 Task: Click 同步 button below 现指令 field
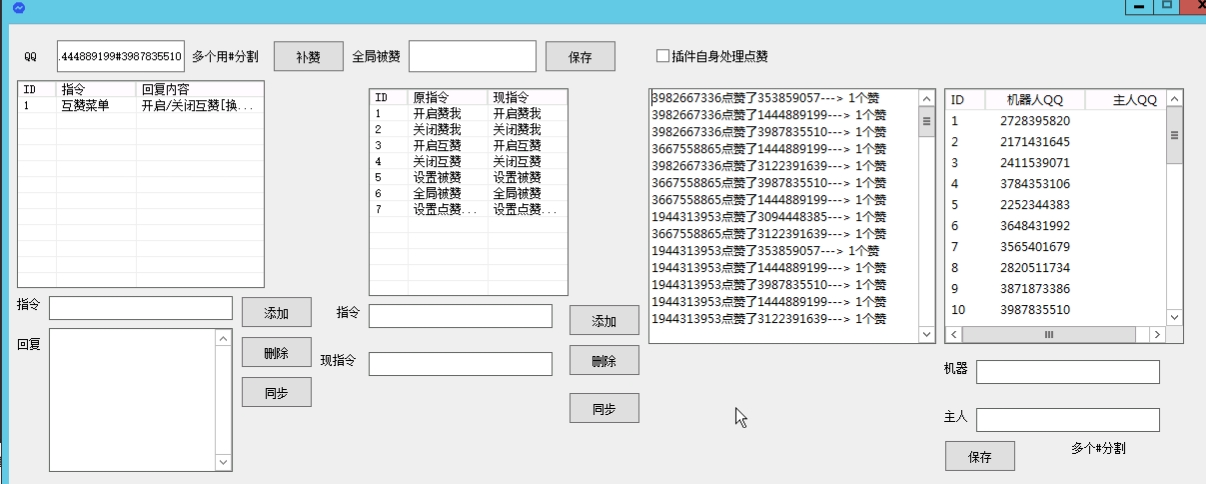pyautogui.click(x=604, y=408)
